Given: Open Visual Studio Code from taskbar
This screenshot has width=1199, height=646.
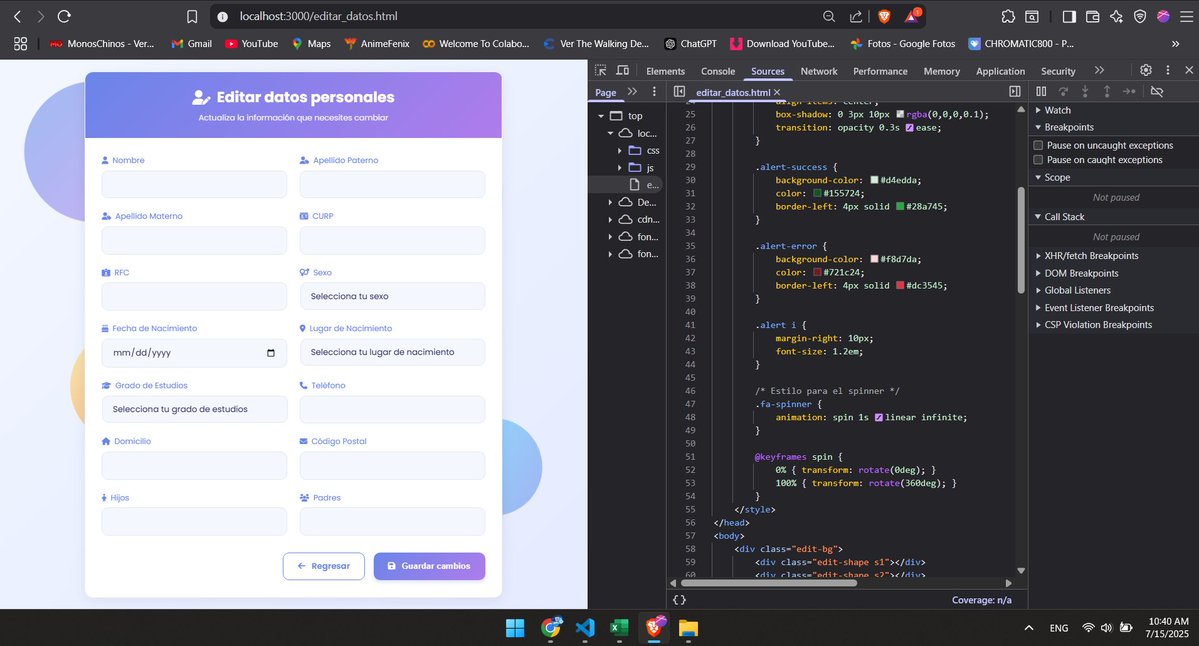Looking at the screenshot, I should 585,628.
